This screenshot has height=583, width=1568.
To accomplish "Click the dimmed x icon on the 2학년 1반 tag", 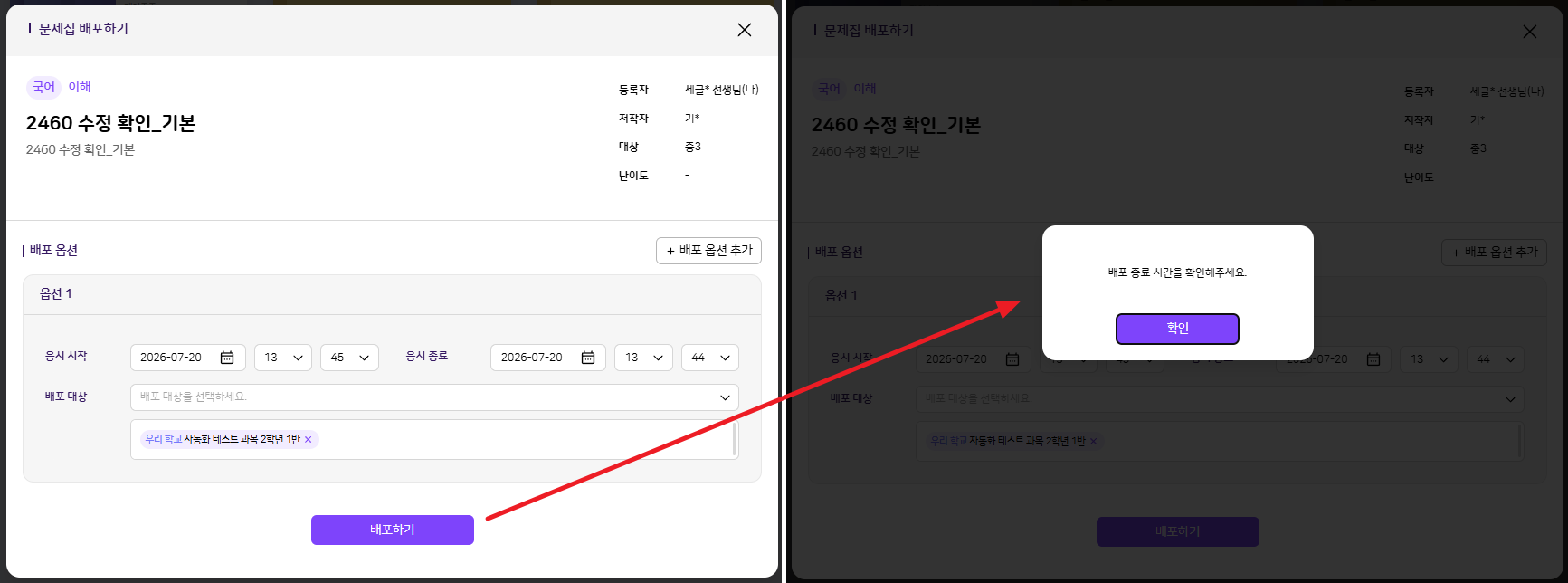I will [x=1094, y=442].
